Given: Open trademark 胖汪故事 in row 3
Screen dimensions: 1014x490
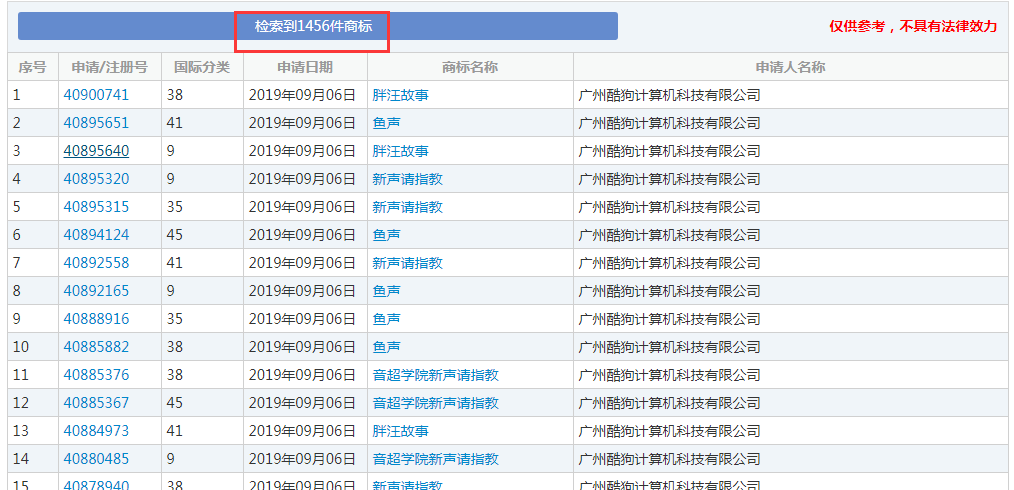Looking at the screenshot, I should click(x=400, y=151).
